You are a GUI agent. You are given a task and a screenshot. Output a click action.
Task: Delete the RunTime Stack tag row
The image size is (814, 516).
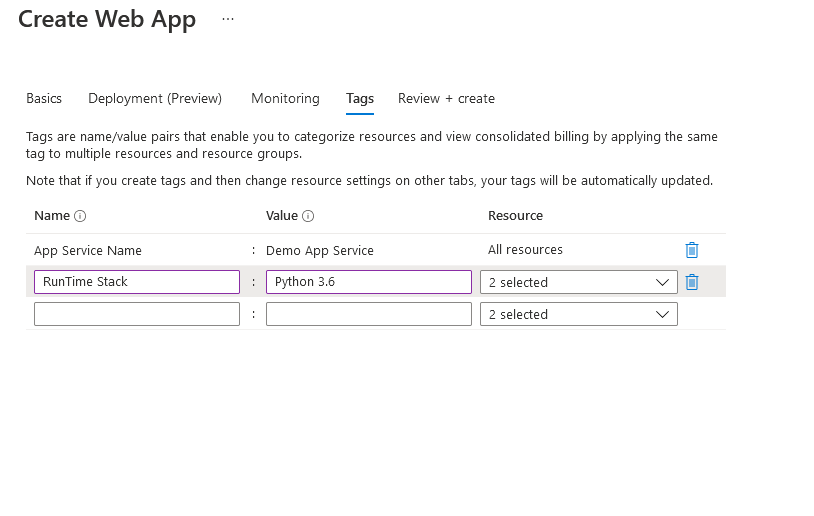click(691, 282)
